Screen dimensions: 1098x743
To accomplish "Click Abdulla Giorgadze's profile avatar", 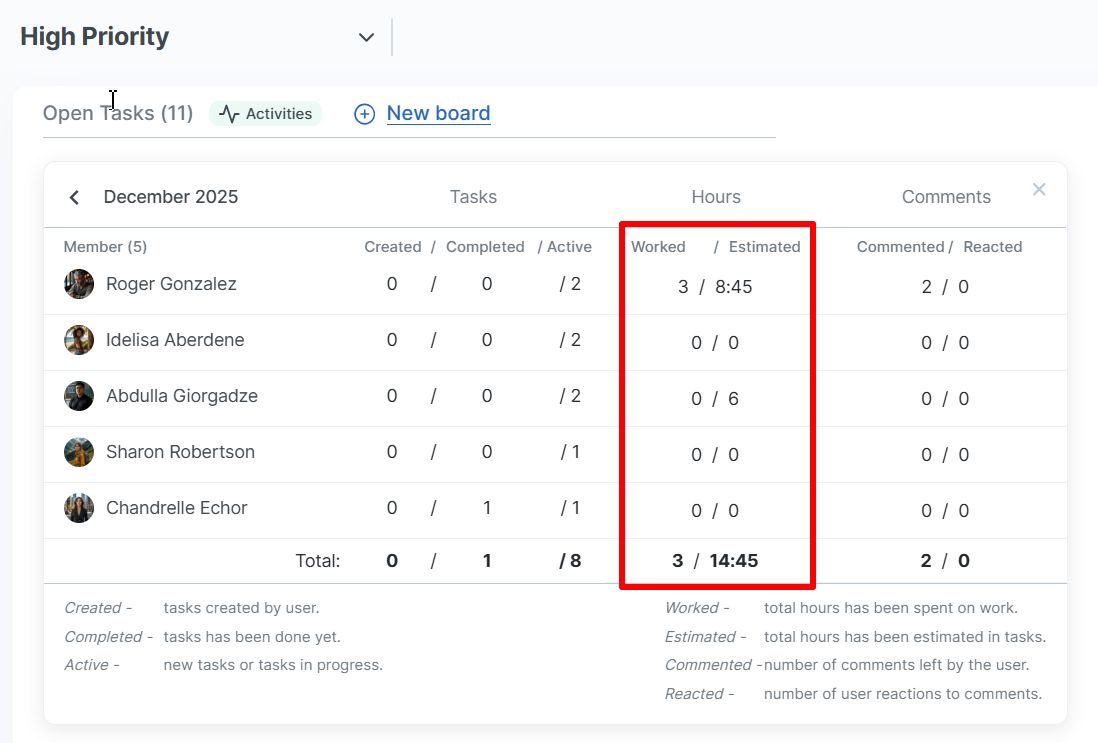I will [79, 396].
